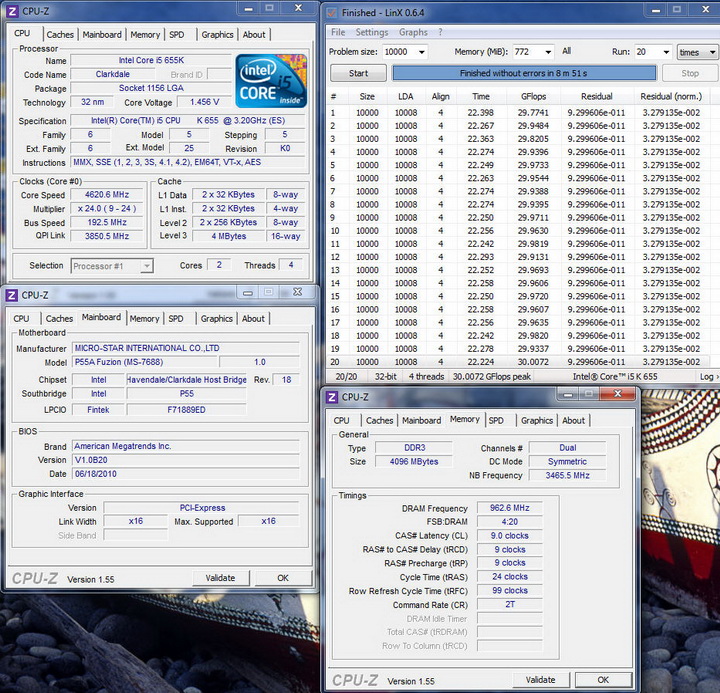This screenshot has height=693, width=720.
Task: Select Caches tab in Memory CPU-Z window
Action: click(379, 420)
